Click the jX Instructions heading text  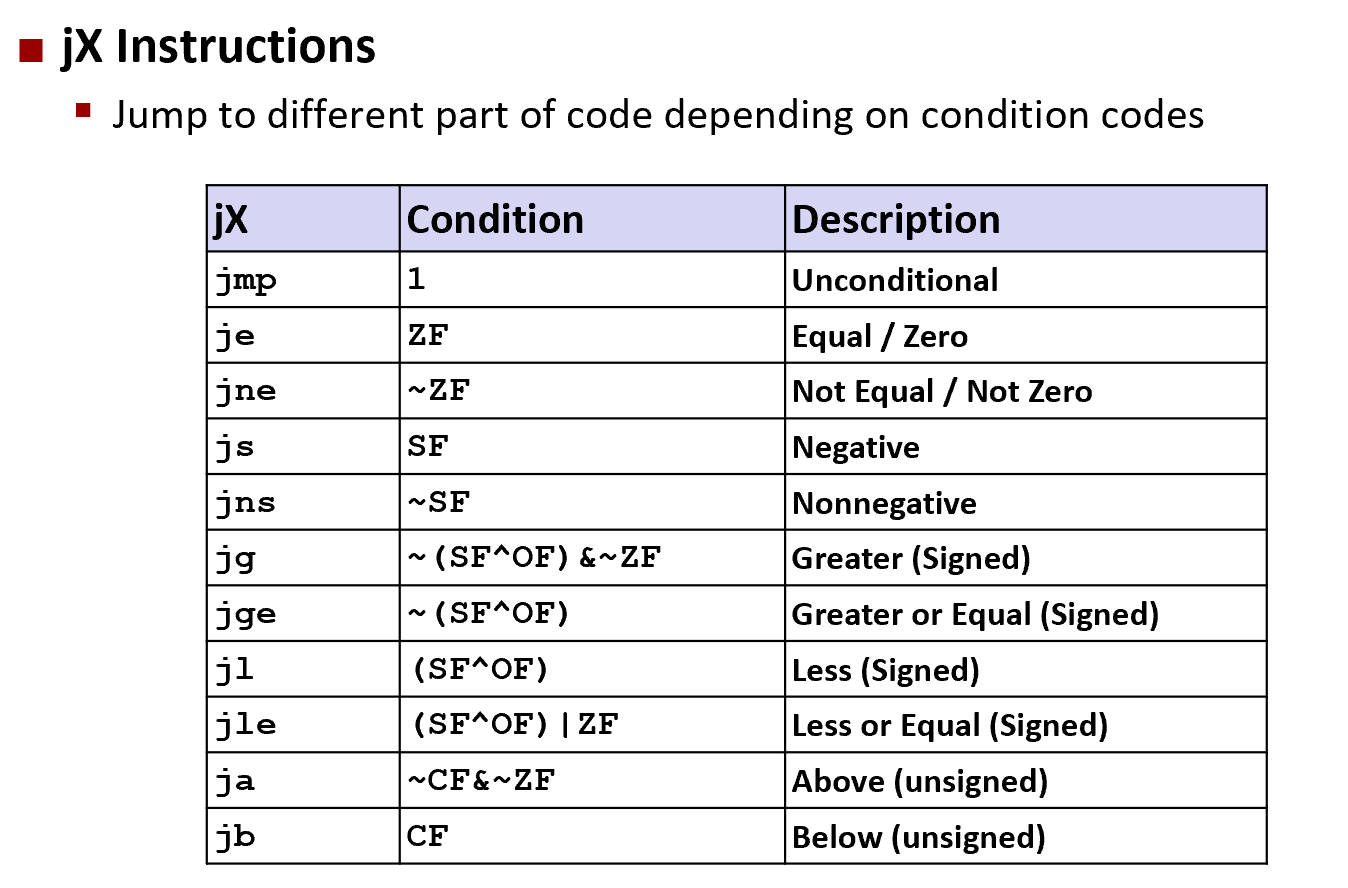click(x=217, y=47)
